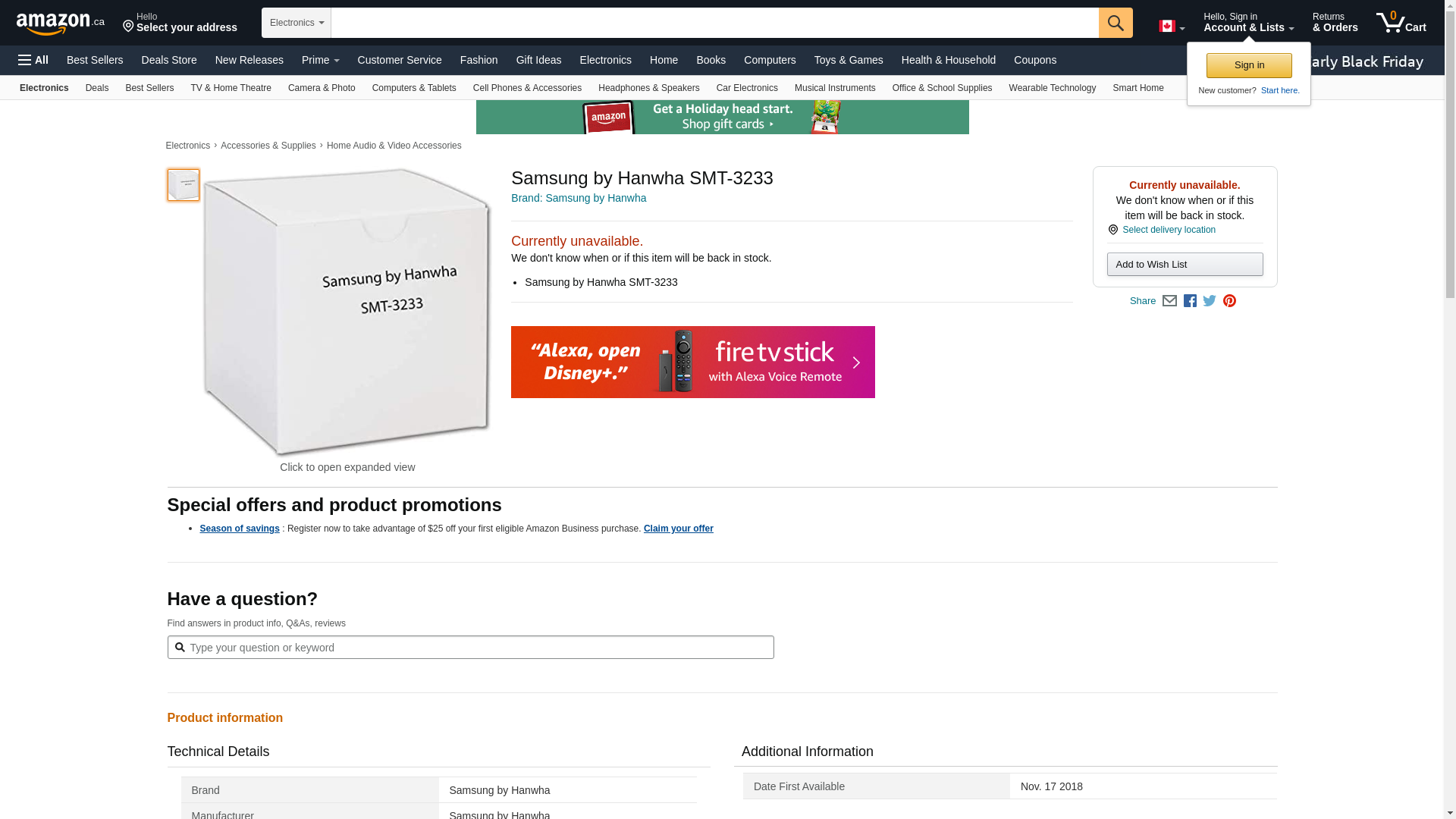Focus the question or keyword input field

[478, 648]
